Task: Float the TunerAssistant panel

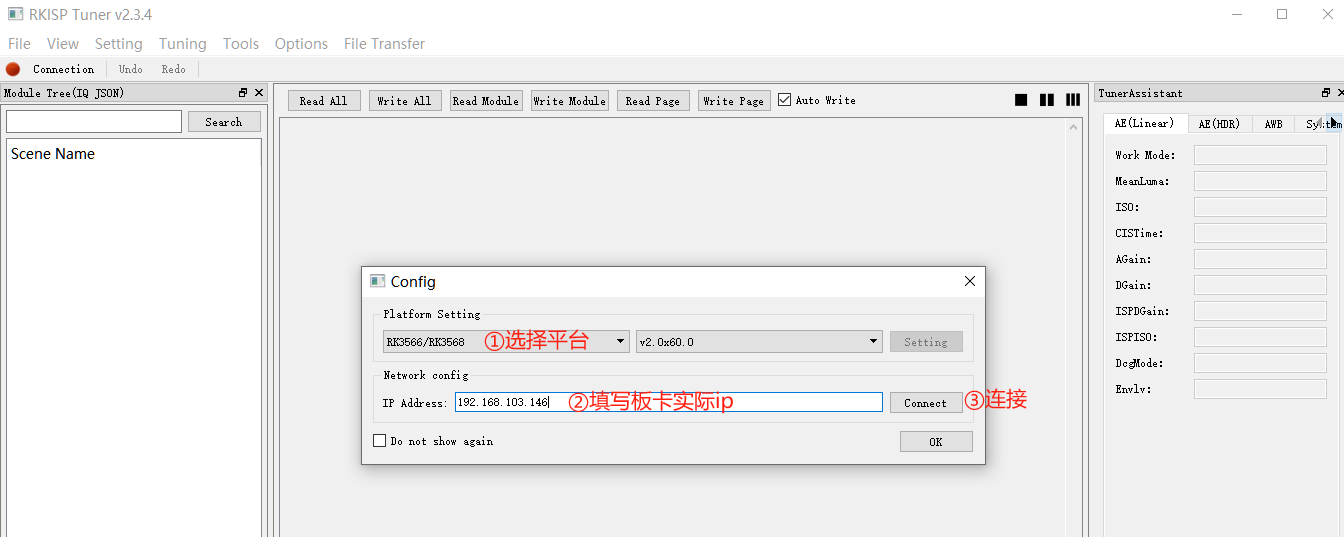Action: click(x=1326, y=93)
